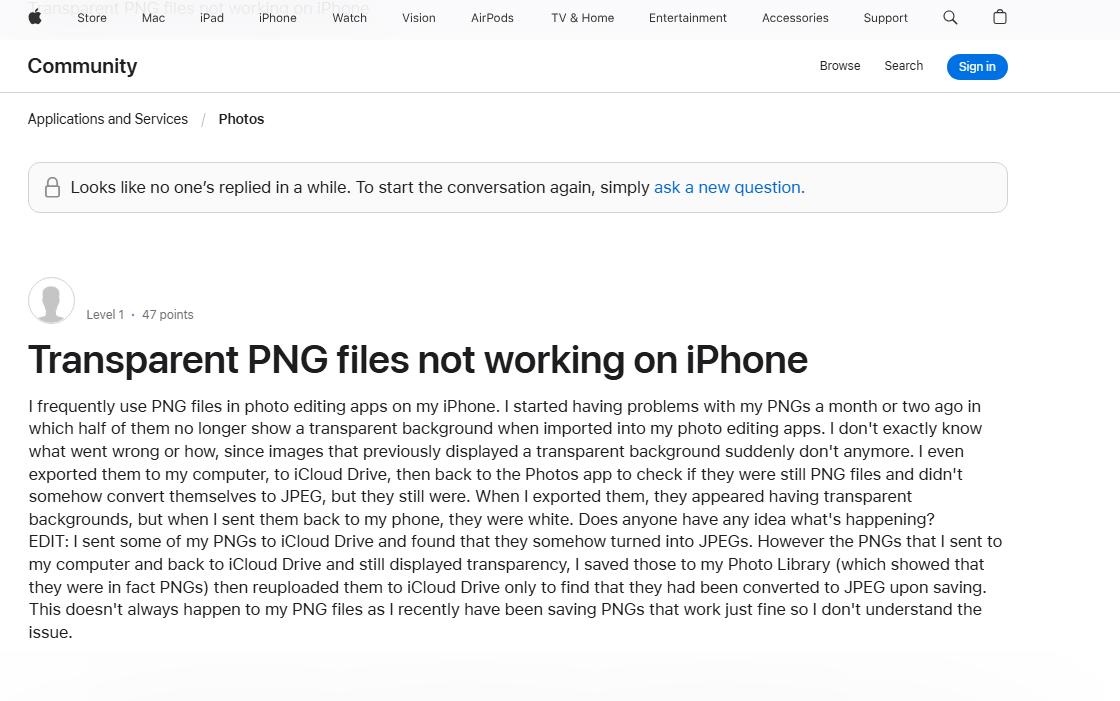1120x701 pixels.
Task: Click the '47 points' text
Action: [x=168, y=314]
